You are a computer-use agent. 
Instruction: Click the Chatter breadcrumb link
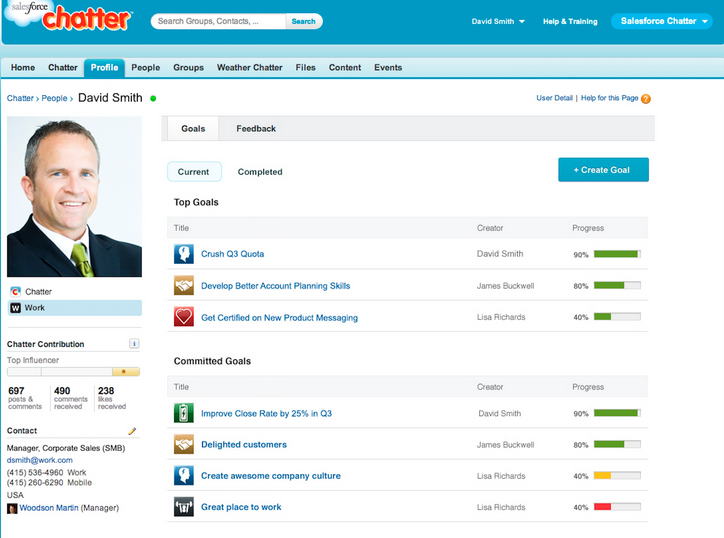pos(20,98)
